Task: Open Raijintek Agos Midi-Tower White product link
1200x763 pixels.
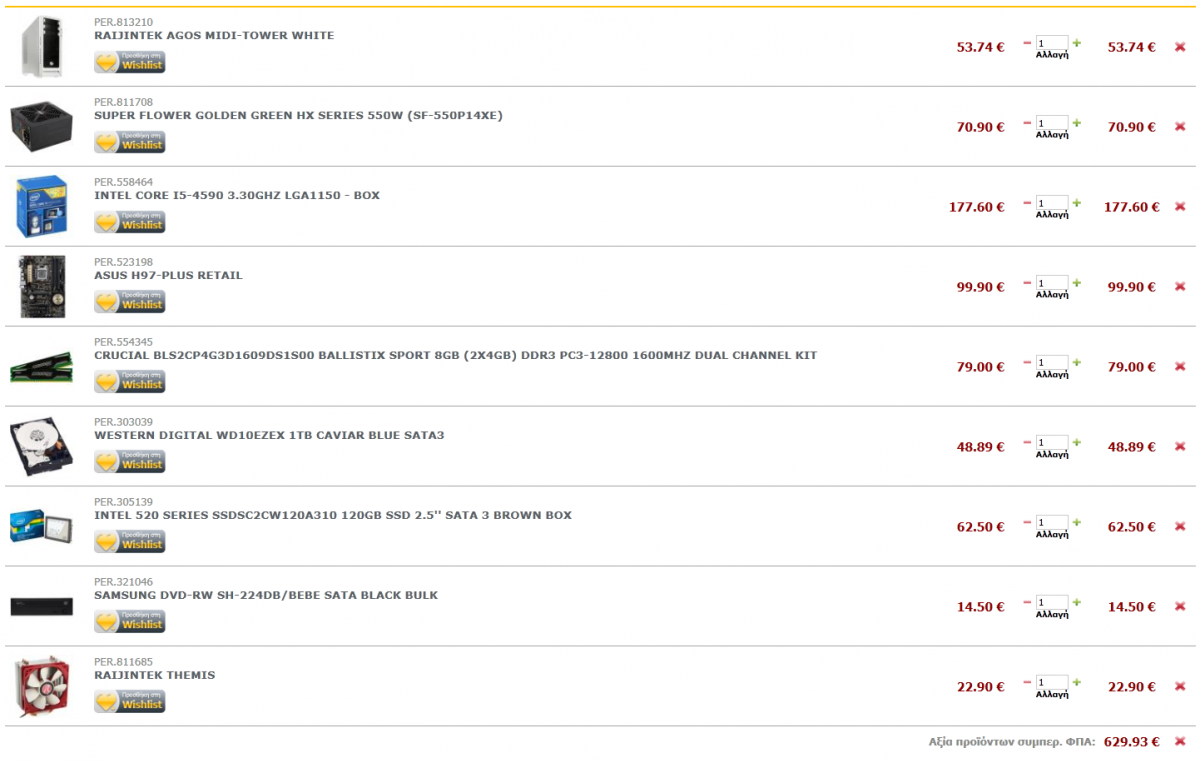Action: (214, 36)
